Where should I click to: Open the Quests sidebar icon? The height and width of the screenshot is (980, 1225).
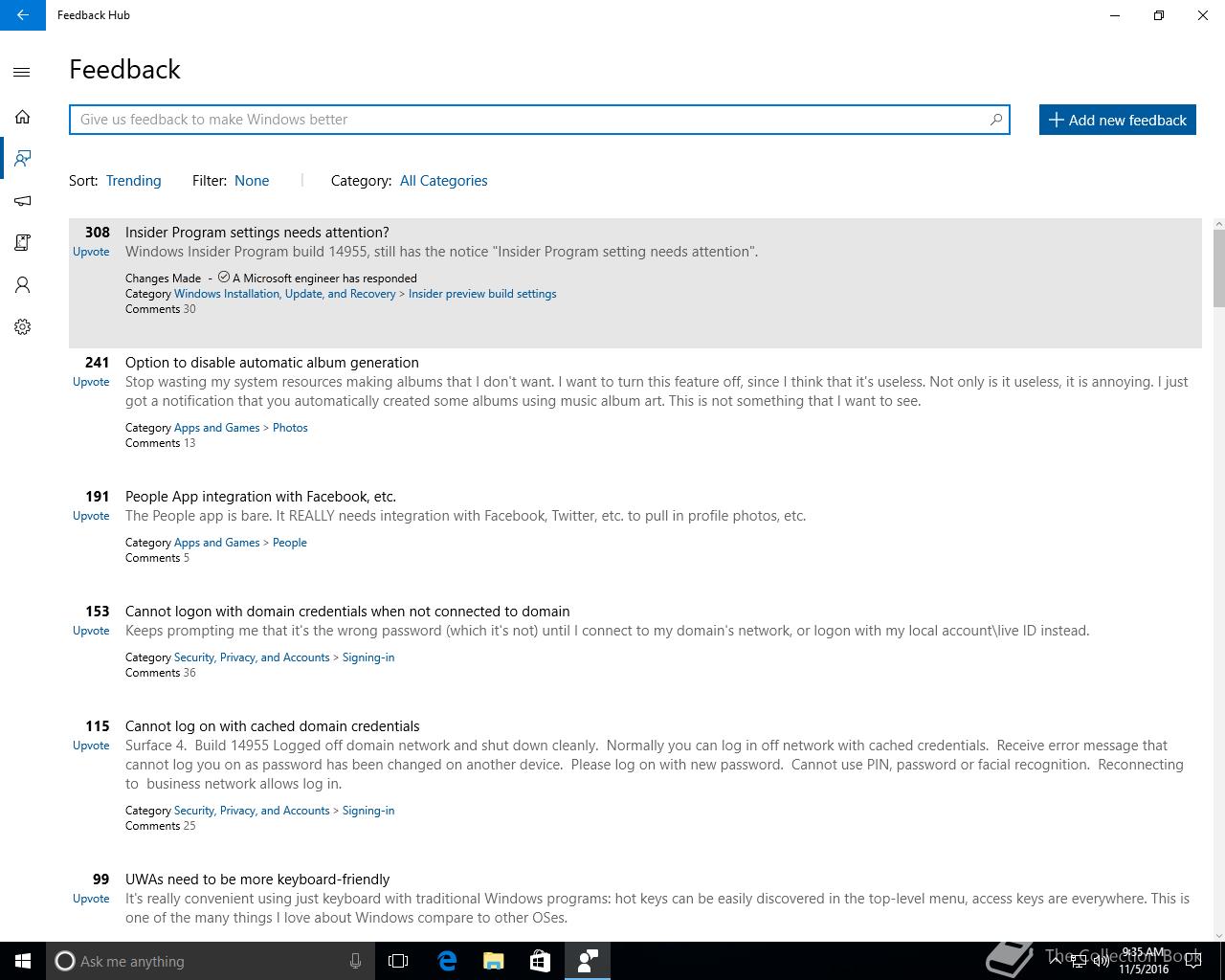pyautogui.click(x=22, y=243)
